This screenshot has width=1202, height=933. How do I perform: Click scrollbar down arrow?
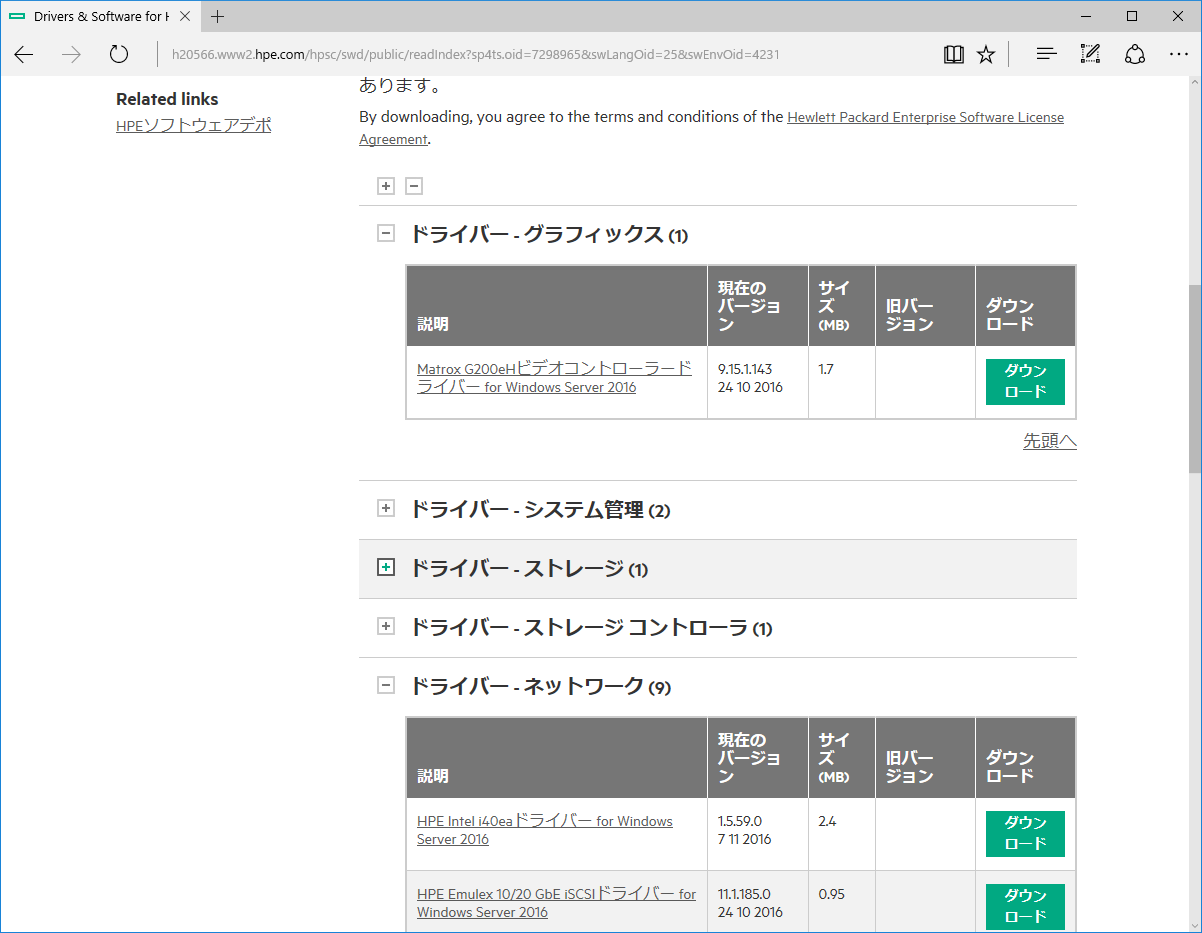tap(1194, 924)
